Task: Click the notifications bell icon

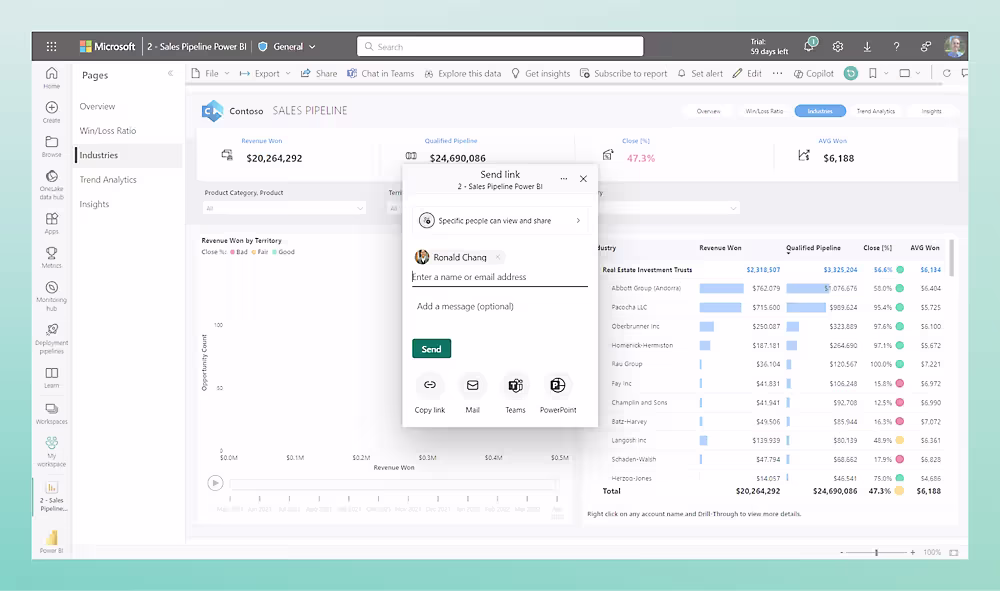Action: (809, 46)
